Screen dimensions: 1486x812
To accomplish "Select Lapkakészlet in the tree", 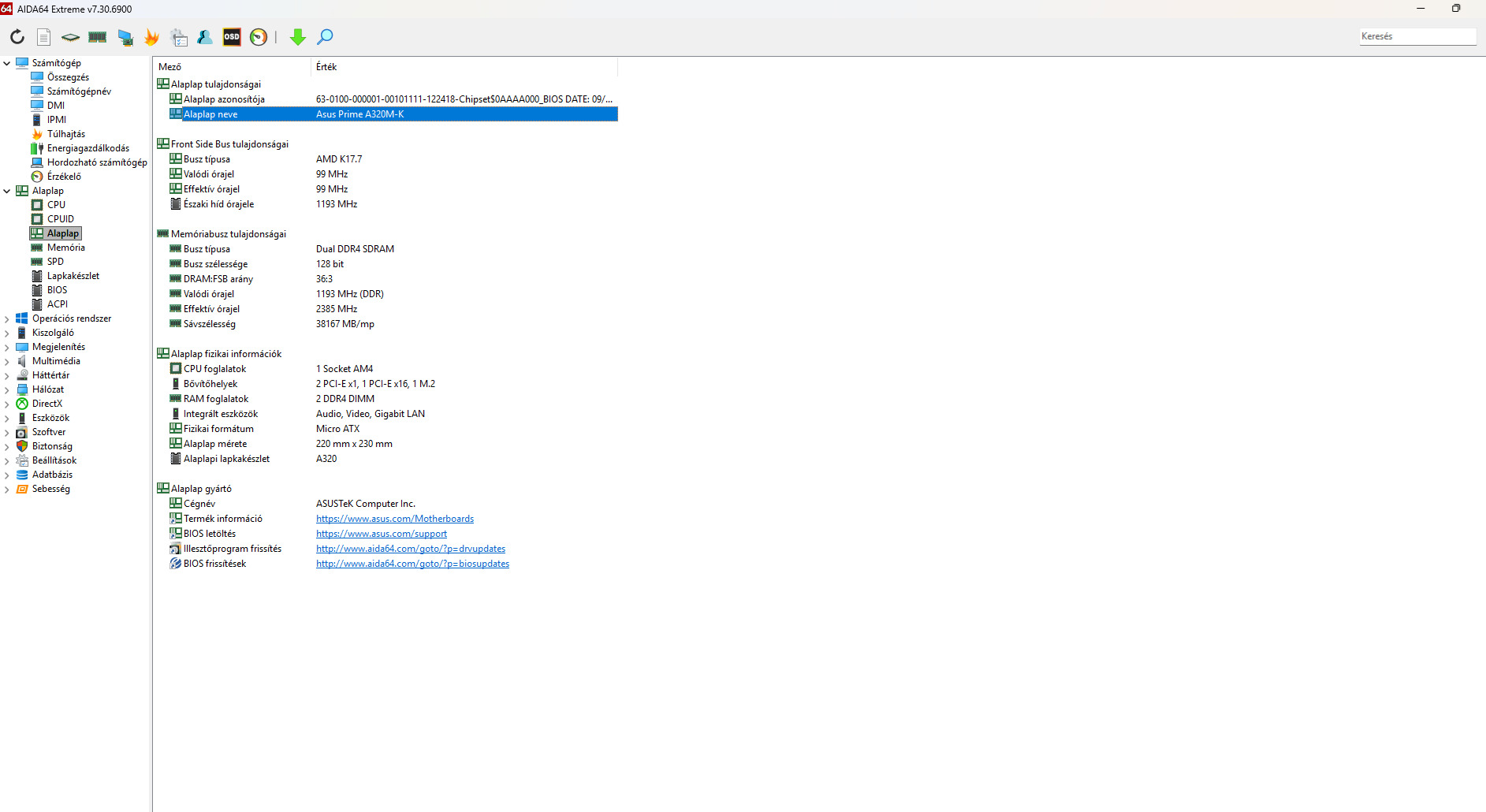I will coord(73,276).
